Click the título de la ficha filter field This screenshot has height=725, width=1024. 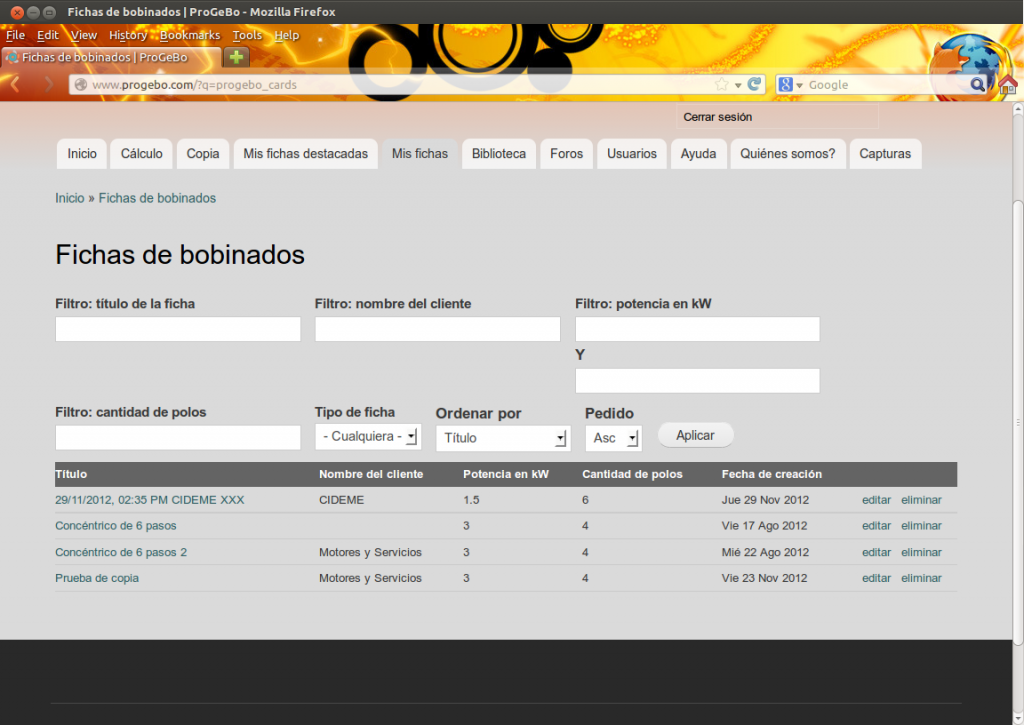click(178, 330)
